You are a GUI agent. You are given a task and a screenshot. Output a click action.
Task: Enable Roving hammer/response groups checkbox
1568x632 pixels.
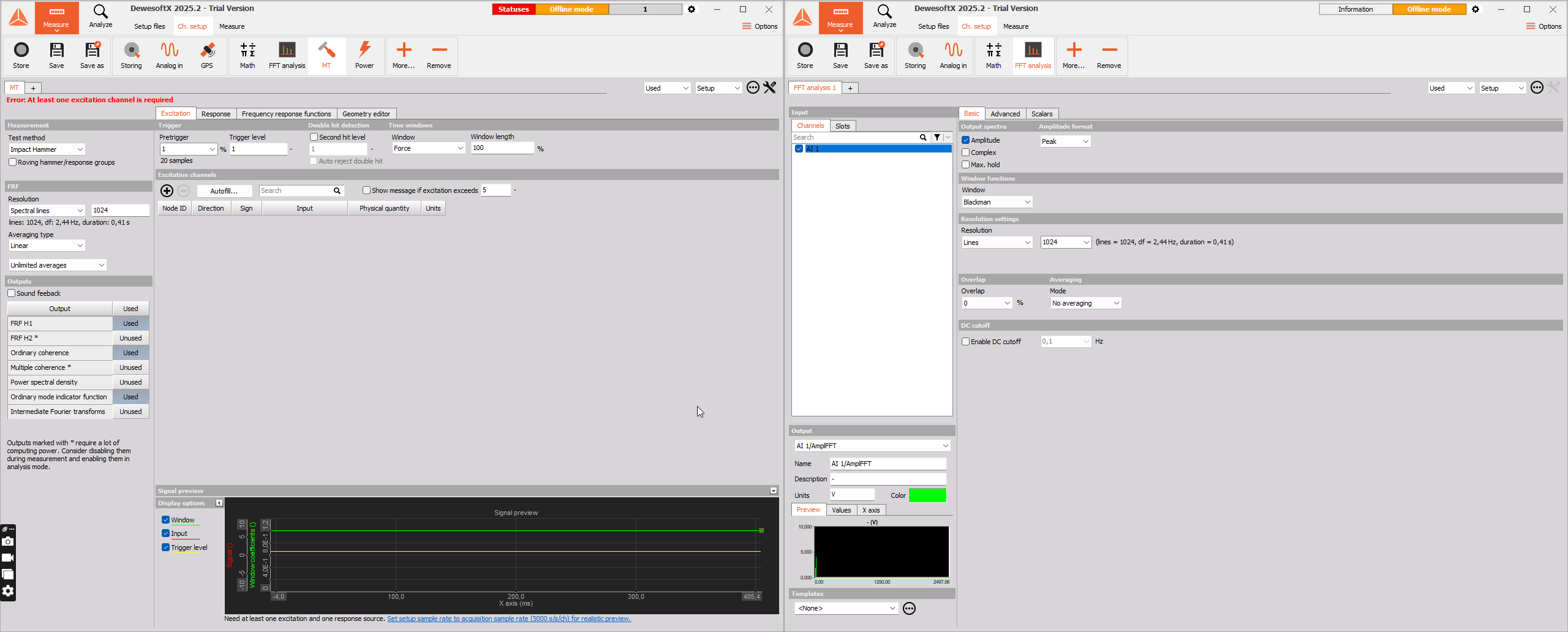pyautogui.click(x=12, y=162)
